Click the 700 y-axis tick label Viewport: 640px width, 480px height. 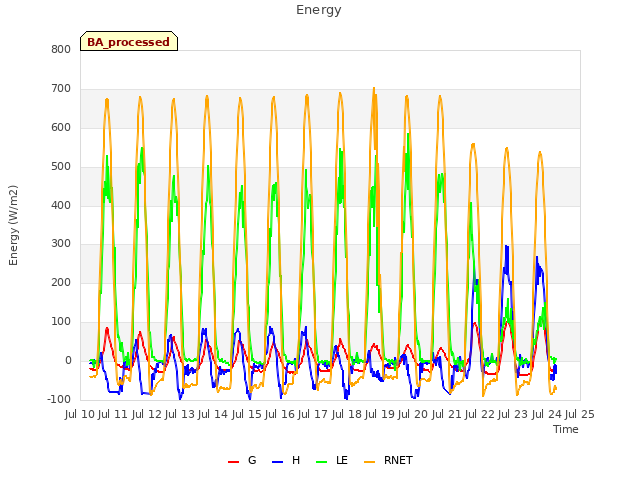(x=61, y=89)
